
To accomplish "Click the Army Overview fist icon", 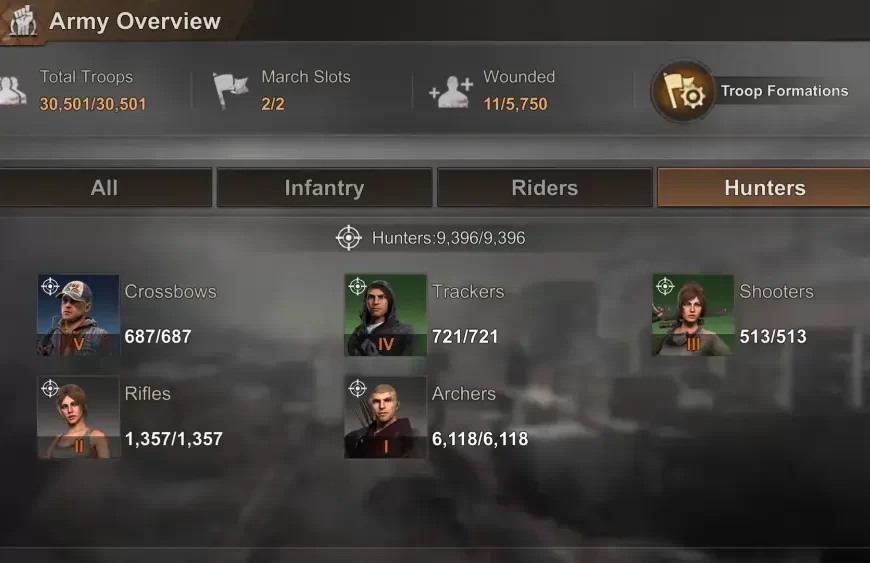I will click(x=23, y=22).
